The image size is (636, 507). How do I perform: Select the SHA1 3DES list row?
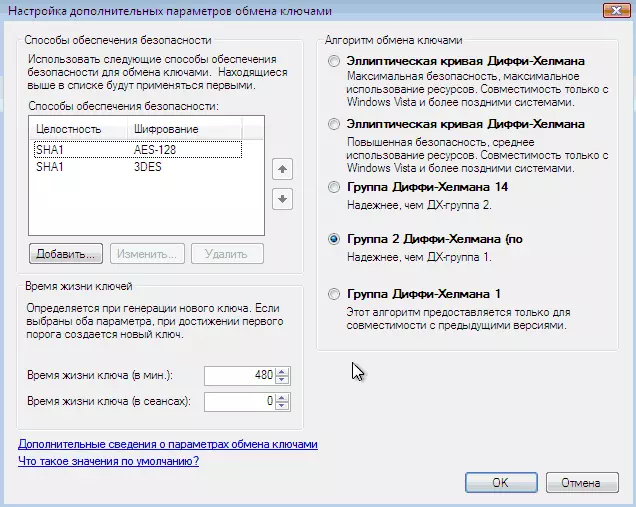click(136, 167)
